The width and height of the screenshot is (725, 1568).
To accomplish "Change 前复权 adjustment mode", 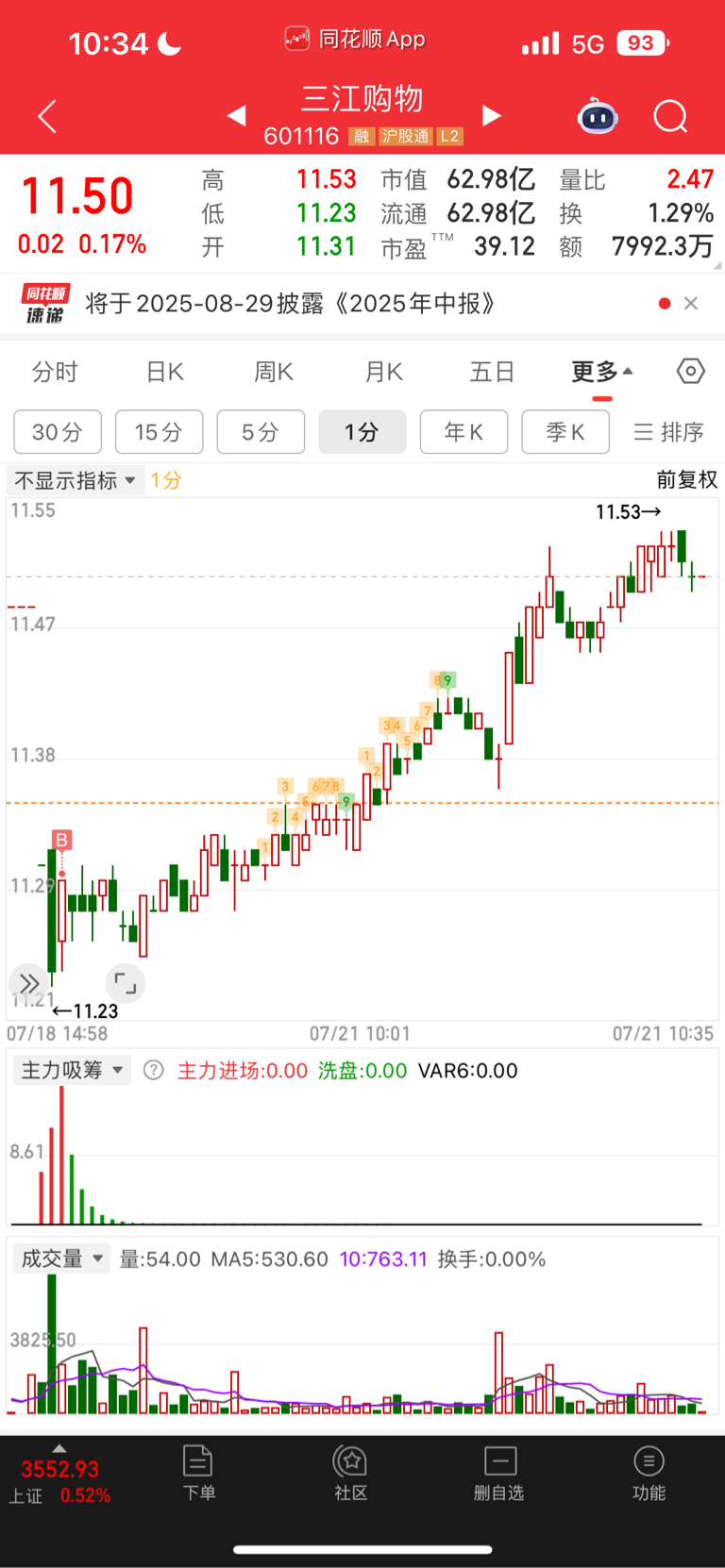I will [x=687, y=480].
